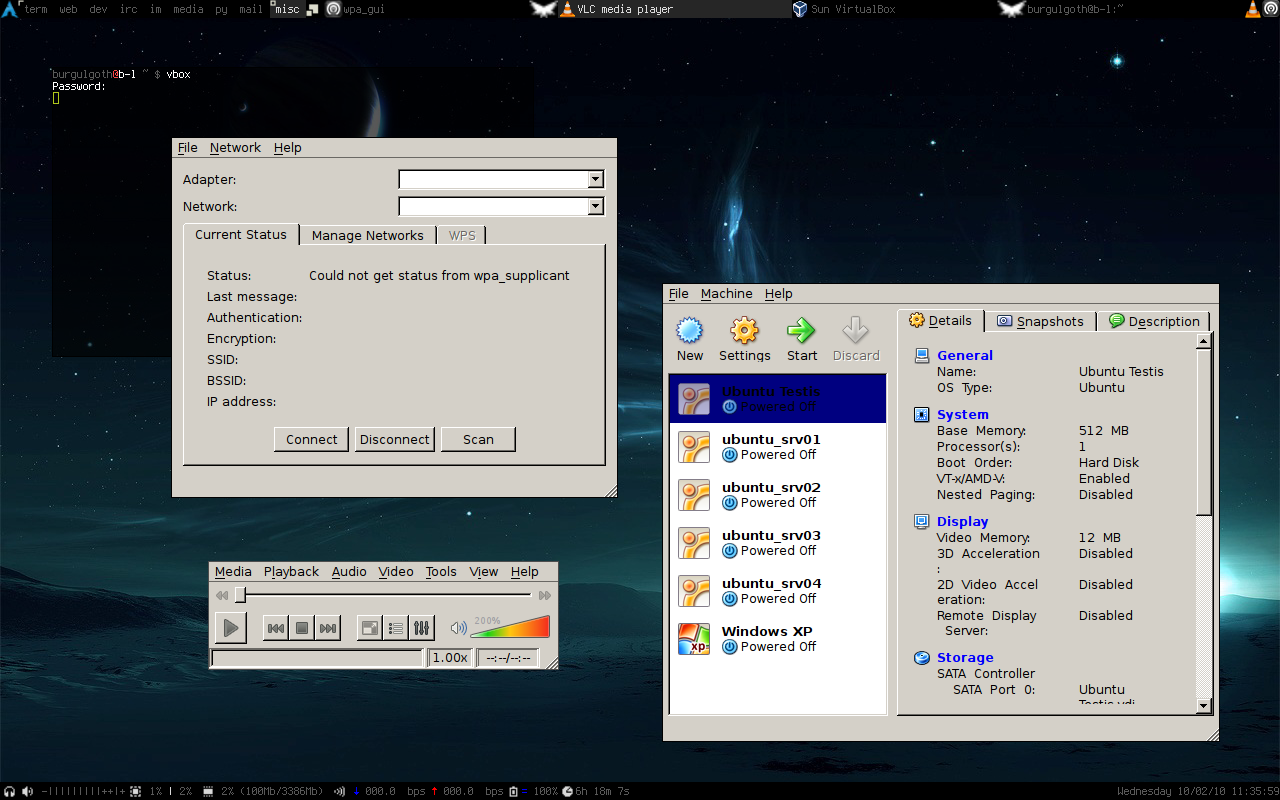Screen dimensions: 1280x800
Task: Select the ubuntu_srv02 machine
Action: click(x=777, y=495)
